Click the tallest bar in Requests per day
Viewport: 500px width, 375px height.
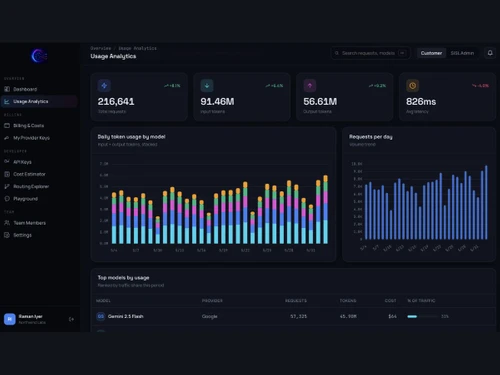coord(486,202)
